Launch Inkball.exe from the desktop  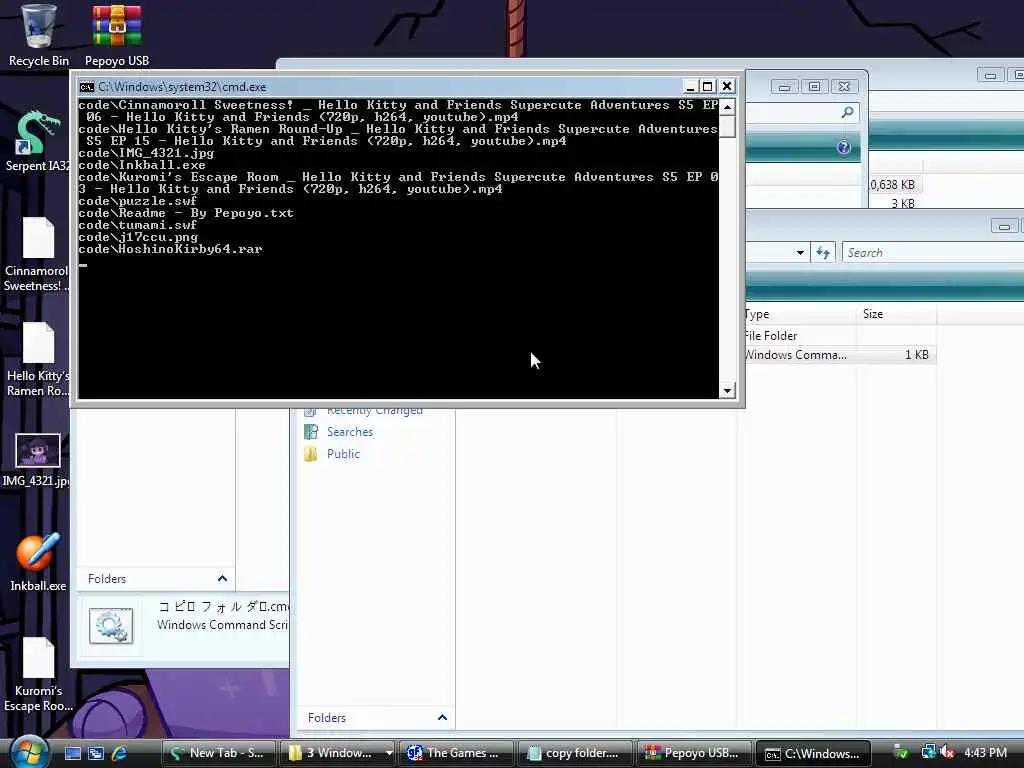pos(37,562)
